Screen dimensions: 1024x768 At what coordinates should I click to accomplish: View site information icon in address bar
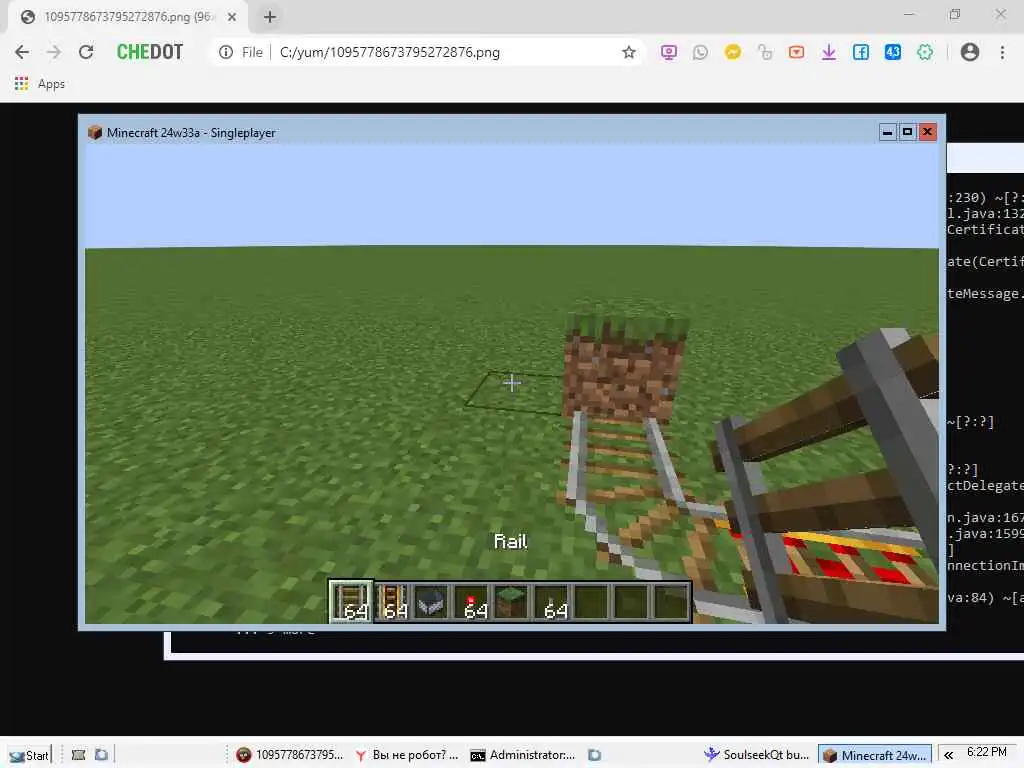(x=226, y=52)
